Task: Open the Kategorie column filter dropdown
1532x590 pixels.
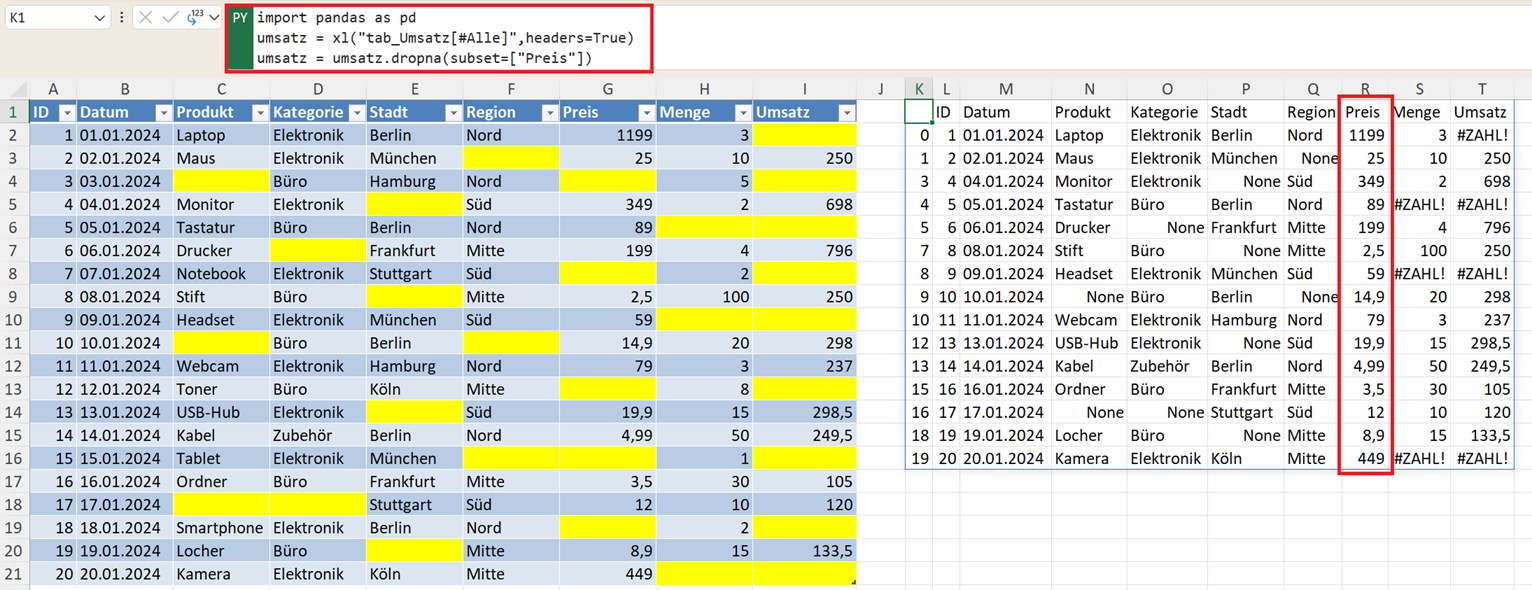Action: (356, 113)
